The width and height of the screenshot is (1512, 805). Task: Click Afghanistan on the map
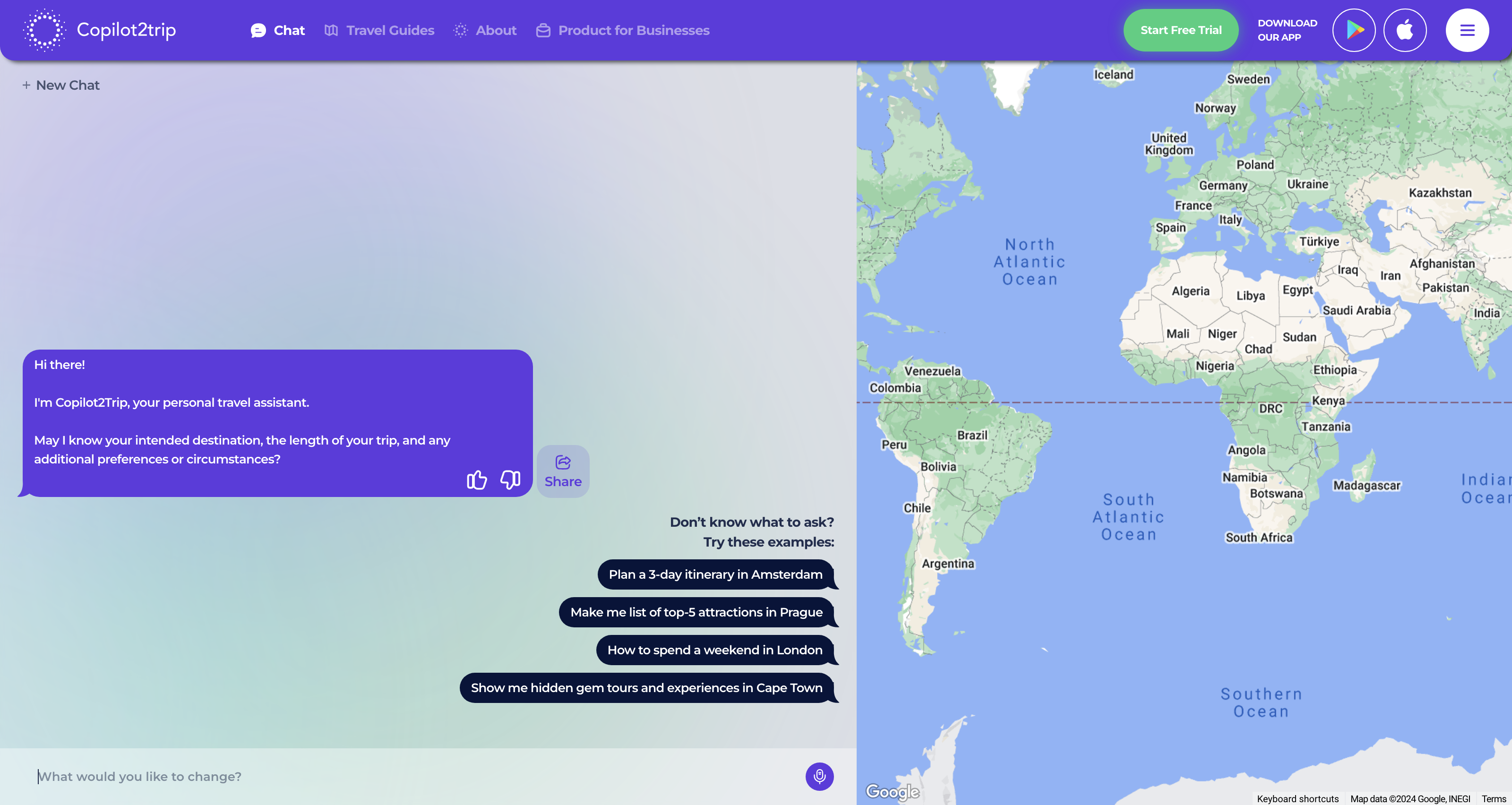tap(1442, 264)
